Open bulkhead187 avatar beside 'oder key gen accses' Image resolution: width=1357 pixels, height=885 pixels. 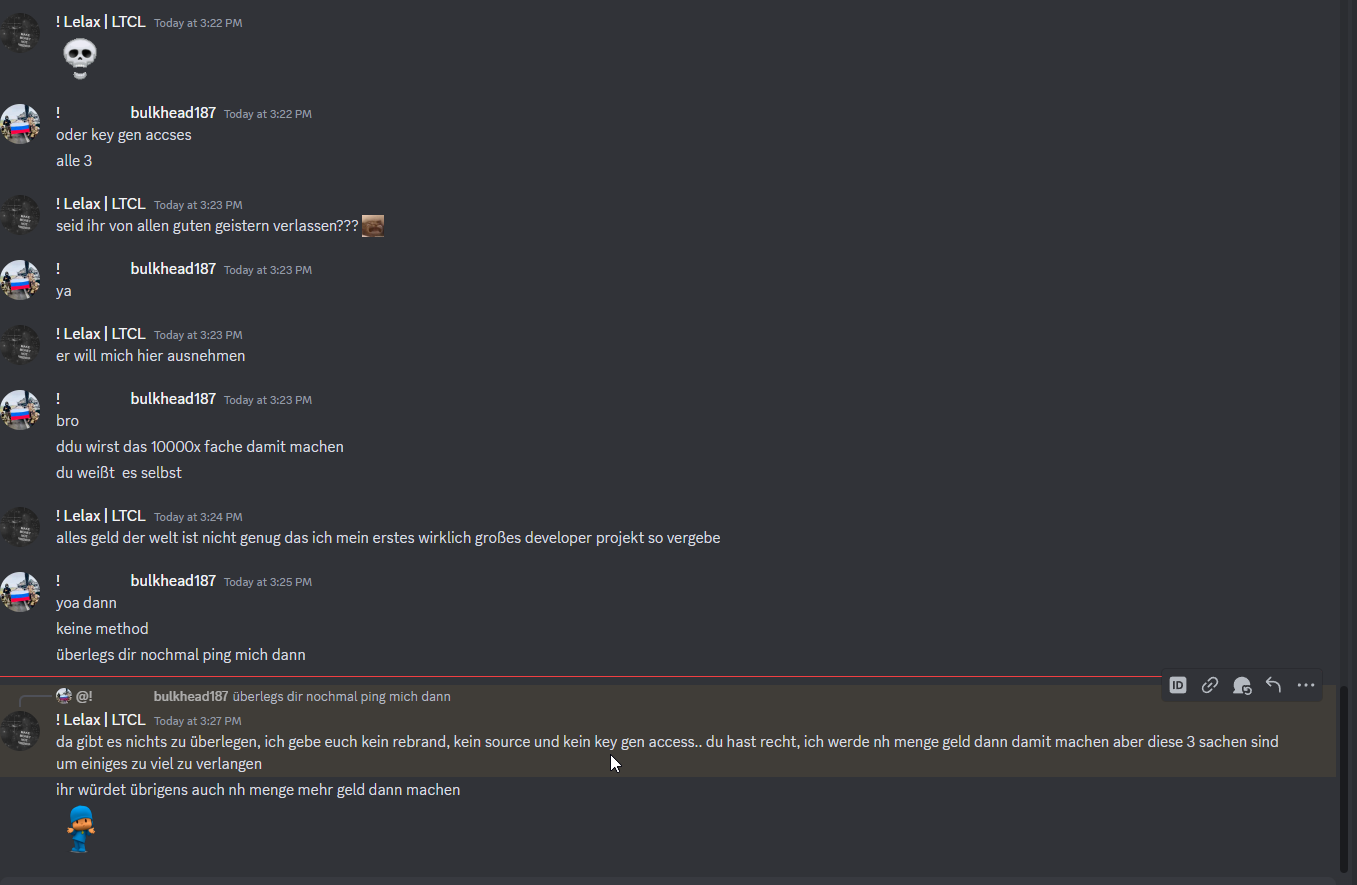[x=19, y=124]
